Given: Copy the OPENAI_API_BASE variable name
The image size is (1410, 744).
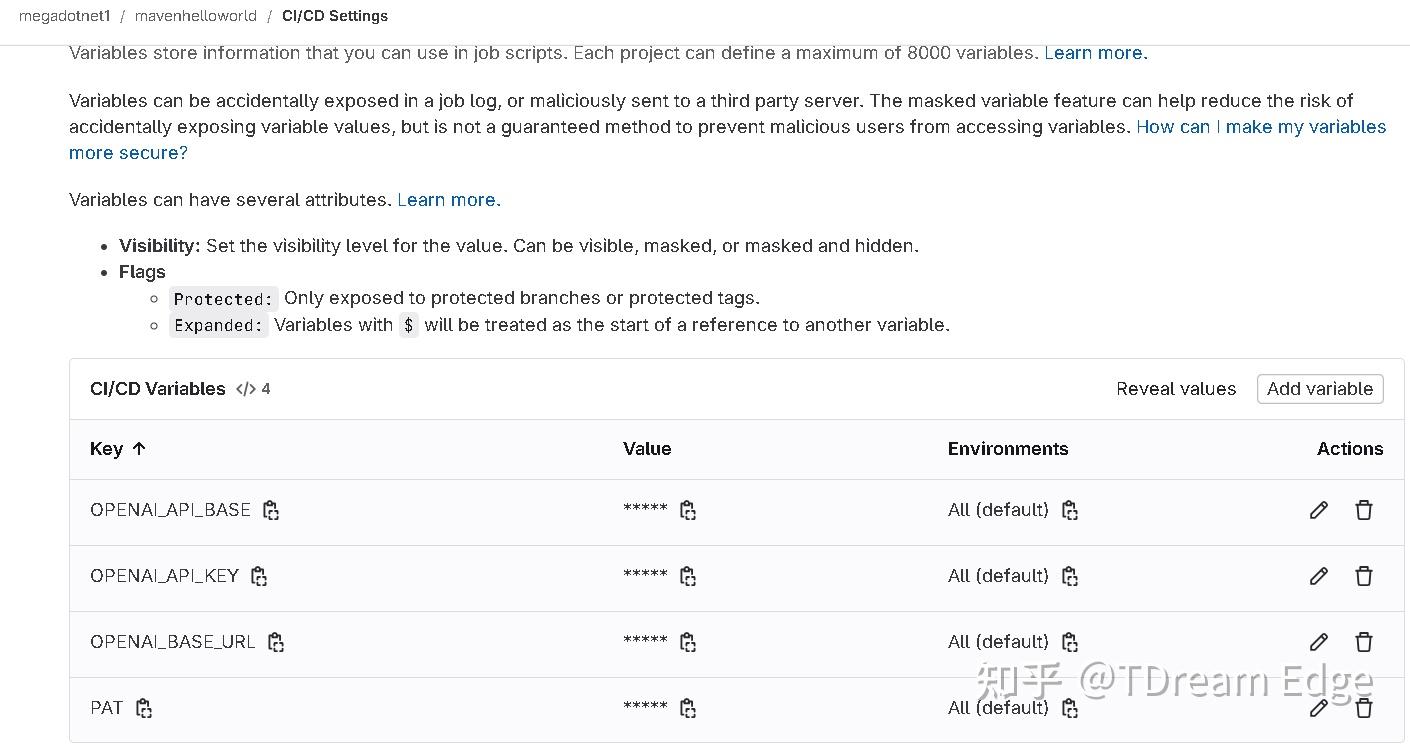Looking at the screenshot, I should (271, 510).
